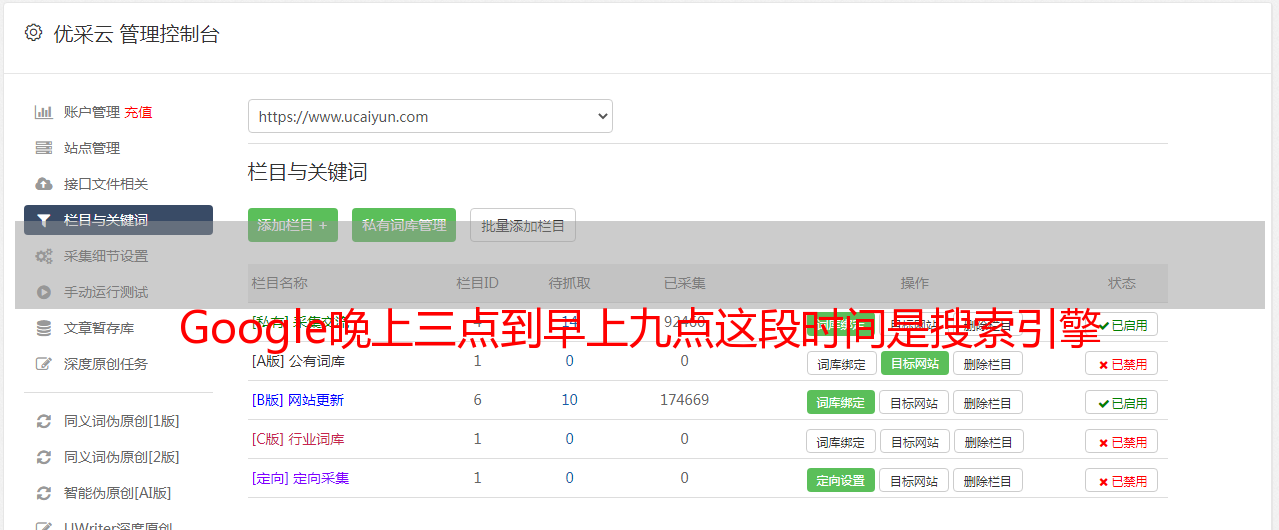Click the [C版] 行业词库 column name
This screenshot has height=530, width=1279.
tap(298, 439)
